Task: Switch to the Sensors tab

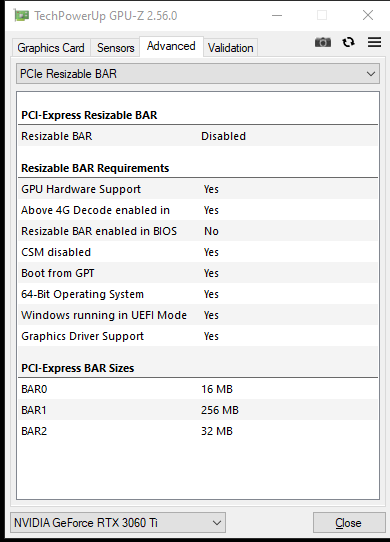Action: pyautogui.click(x=115, y=48)
